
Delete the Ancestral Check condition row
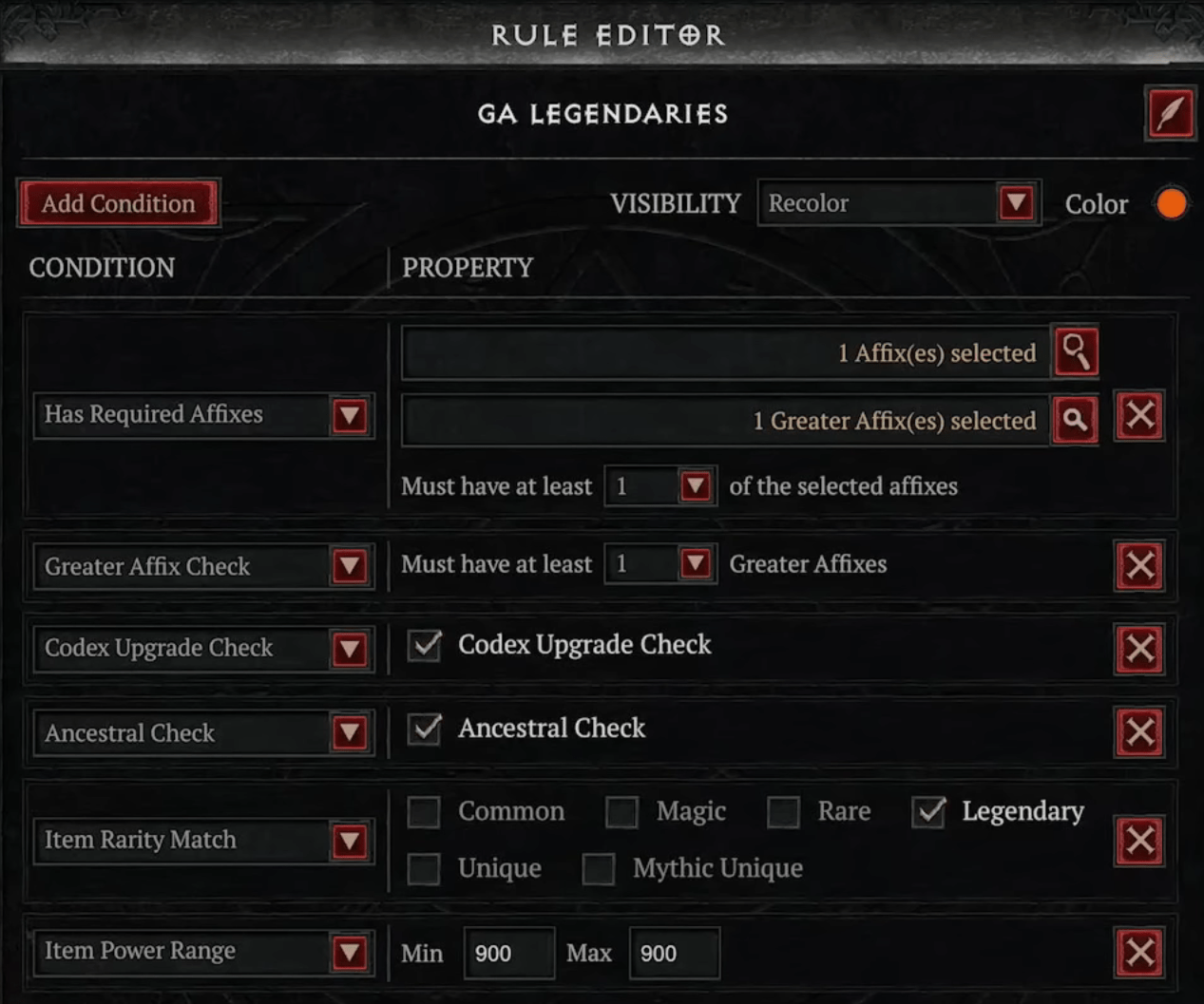1139,732
